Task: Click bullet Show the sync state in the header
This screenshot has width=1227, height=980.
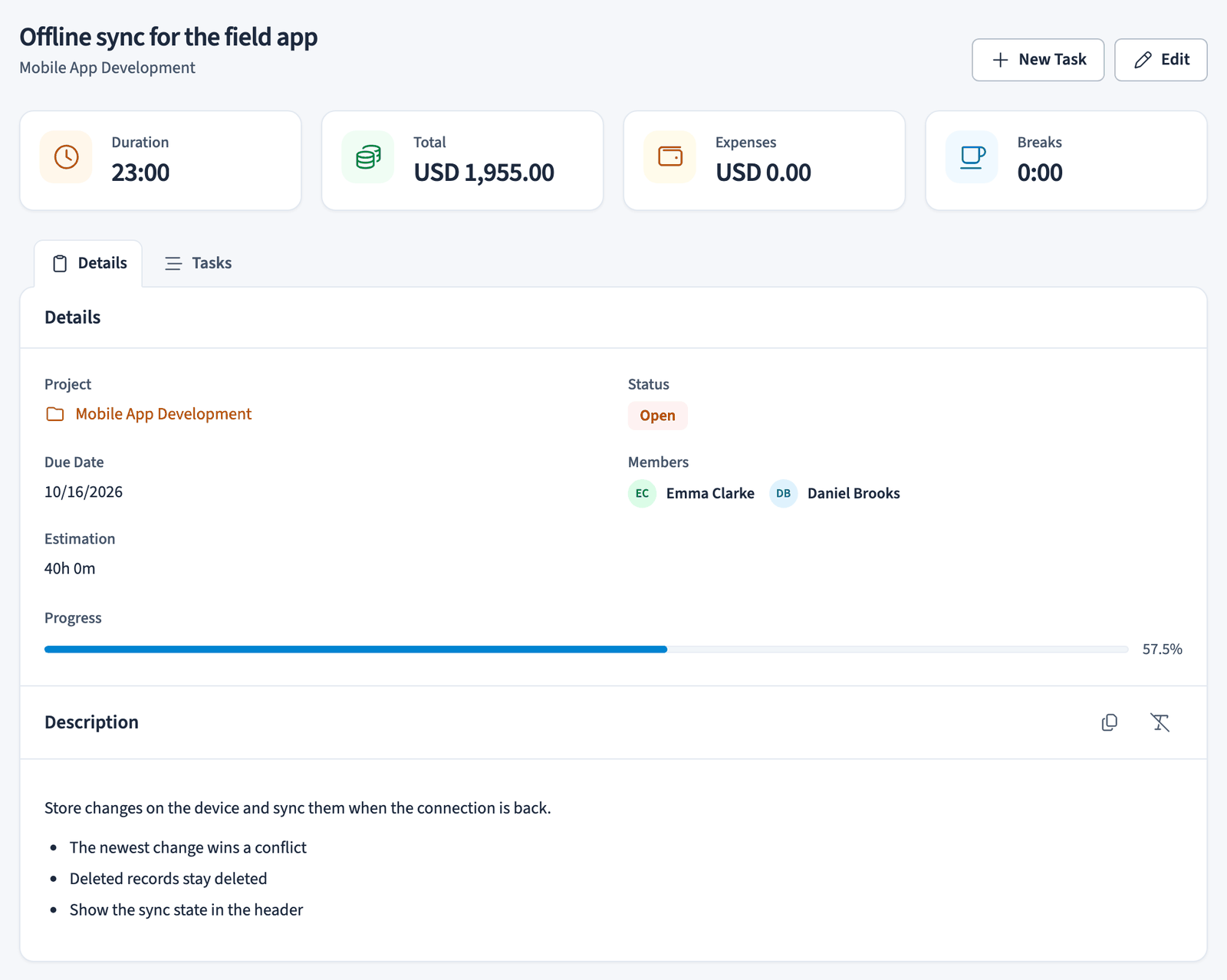Action: click(186, 910)
